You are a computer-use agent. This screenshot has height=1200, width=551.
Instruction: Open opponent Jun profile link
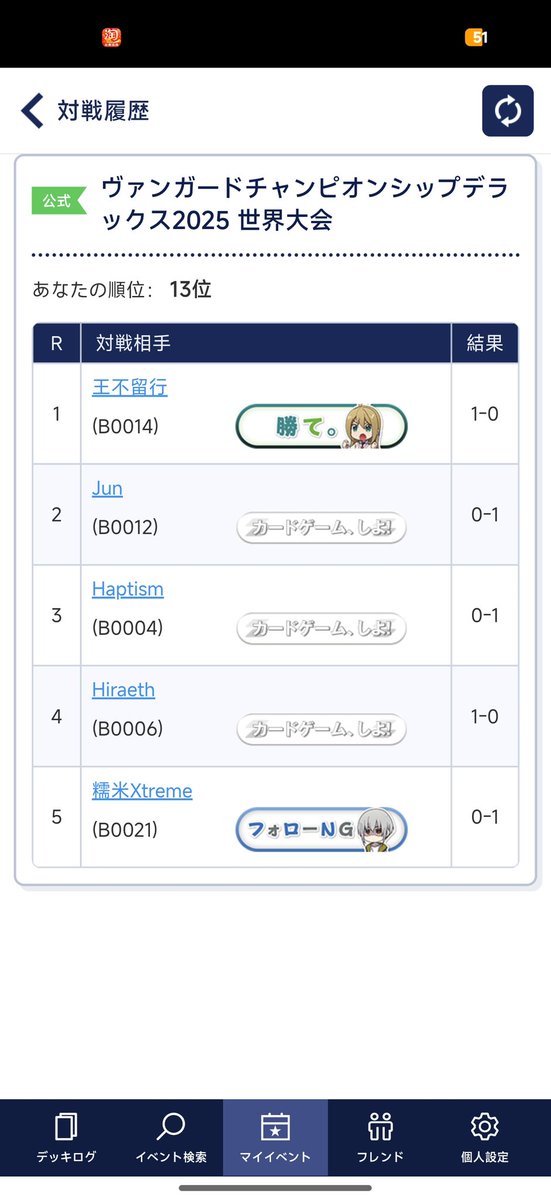(107, 488)
